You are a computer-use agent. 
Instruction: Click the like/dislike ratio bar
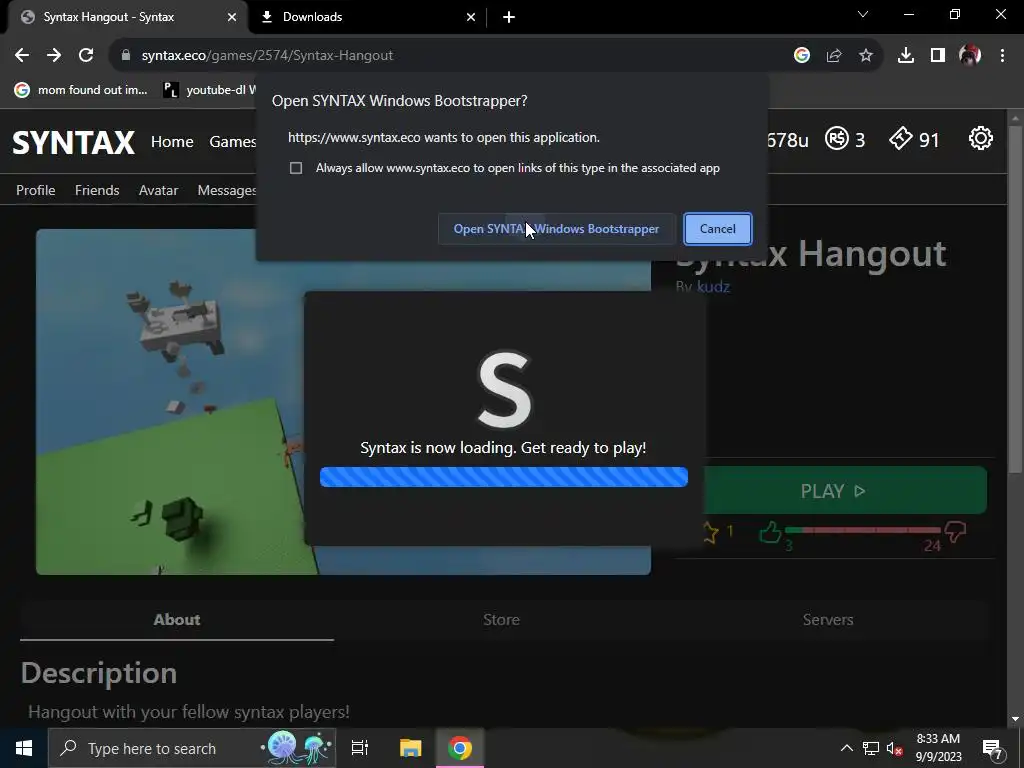click(862, 530)
